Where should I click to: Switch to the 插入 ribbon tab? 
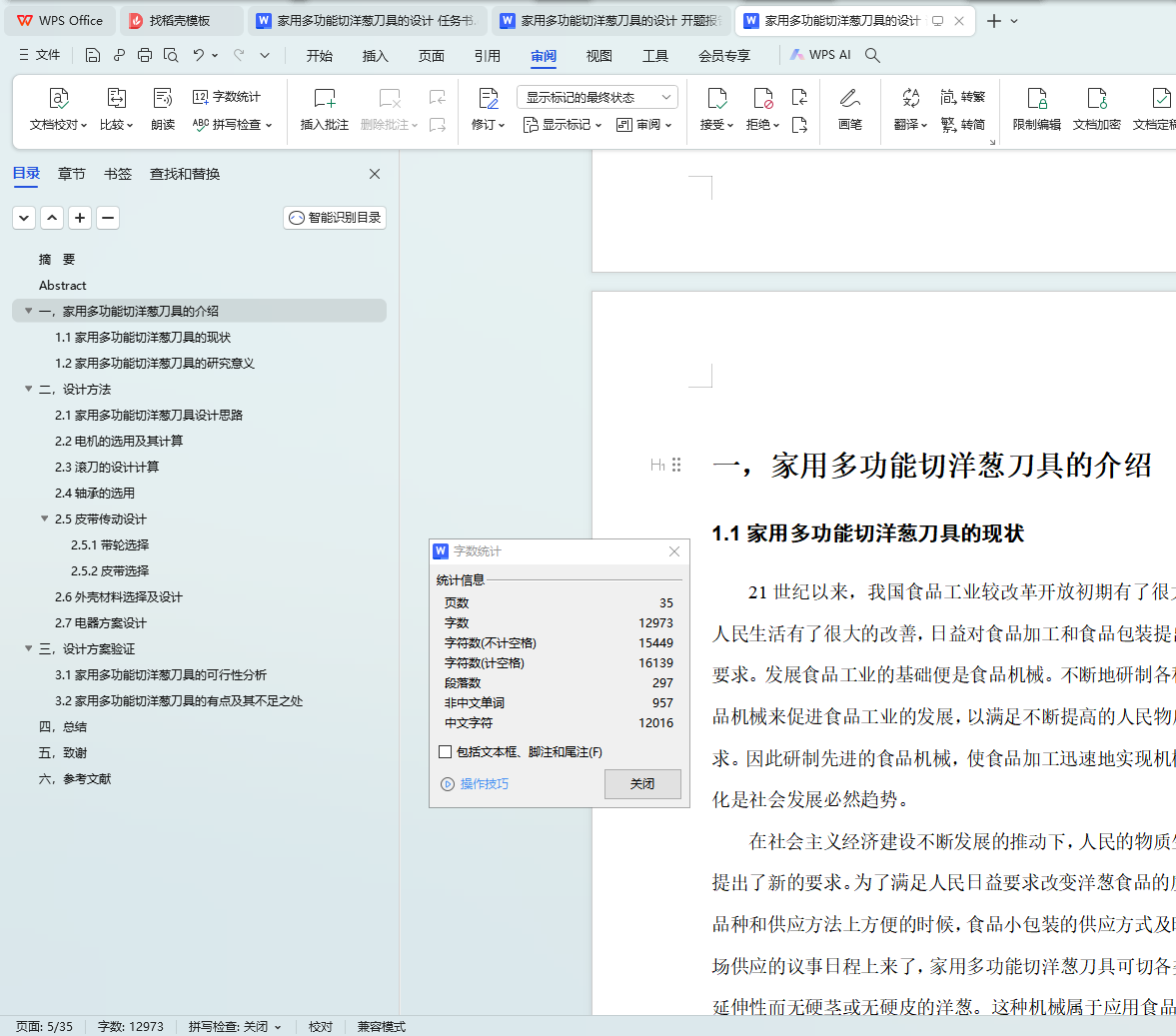(x=375, y=56)
